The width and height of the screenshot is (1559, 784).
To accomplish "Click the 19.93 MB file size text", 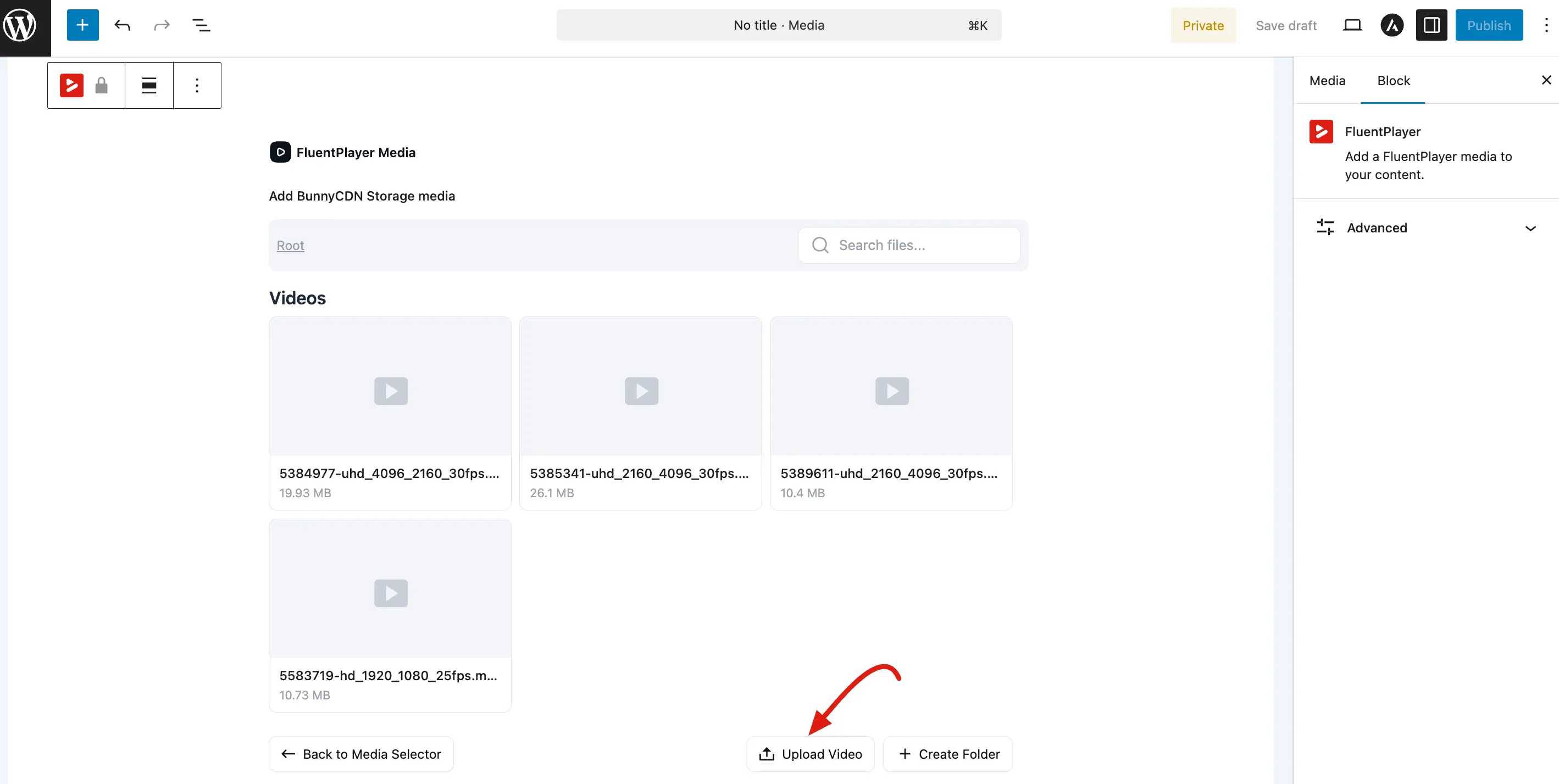I will pos(305,492).
